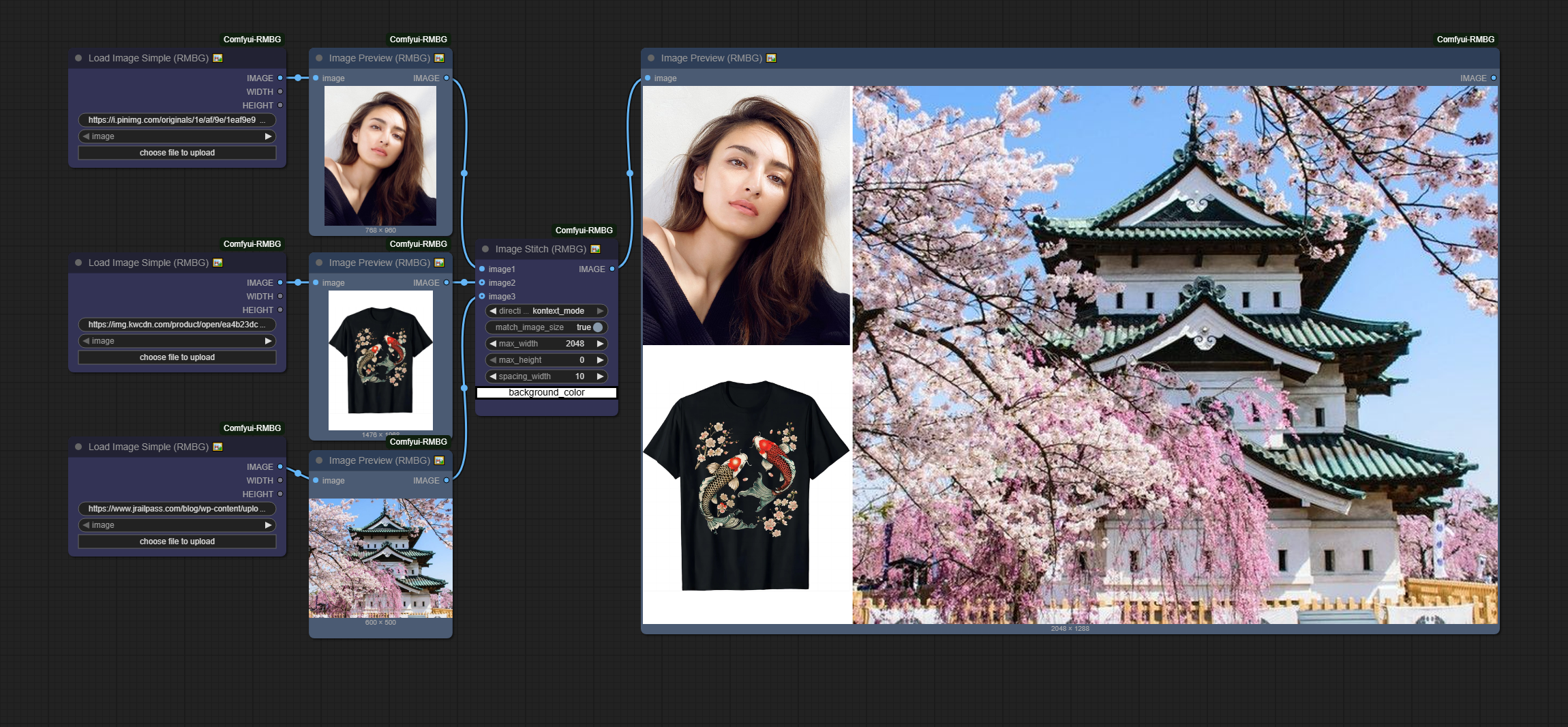Collapse the top Load Image Simple node via its title dot
1568x727 pixels.
(77, 58)
